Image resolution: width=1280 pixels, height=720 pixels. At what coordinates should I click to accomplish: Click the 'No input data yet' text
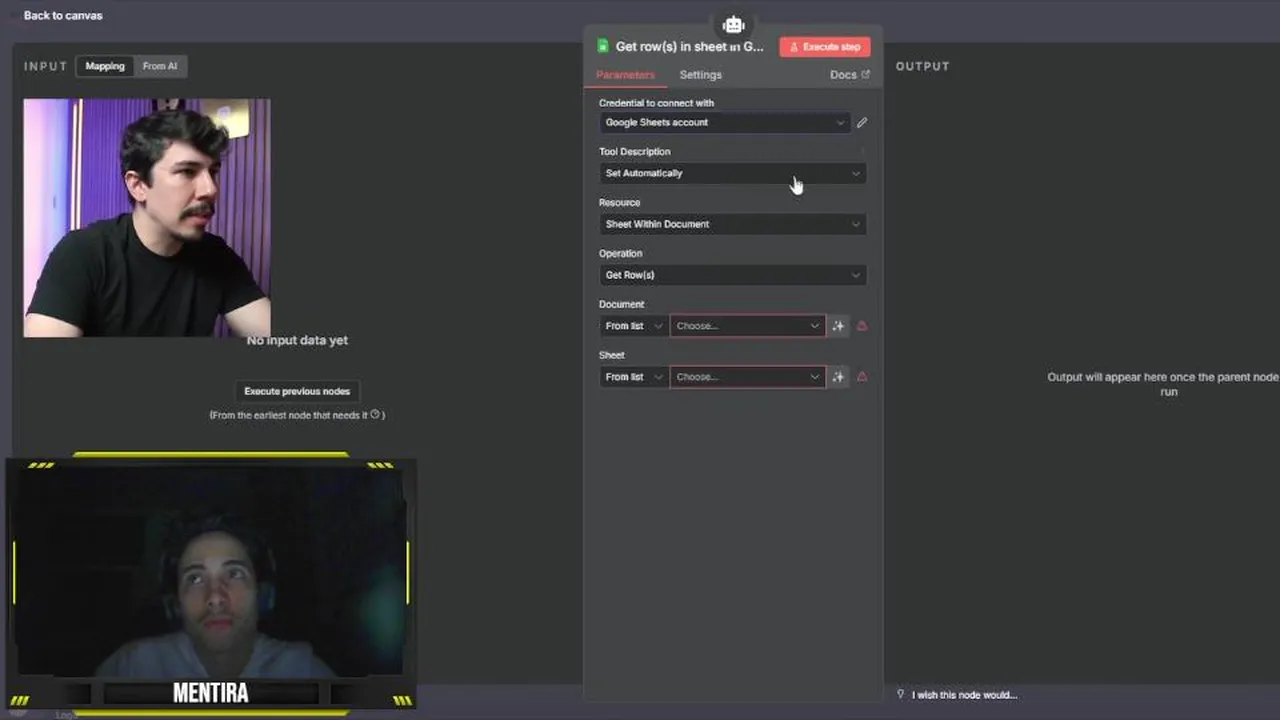[297, 340]
